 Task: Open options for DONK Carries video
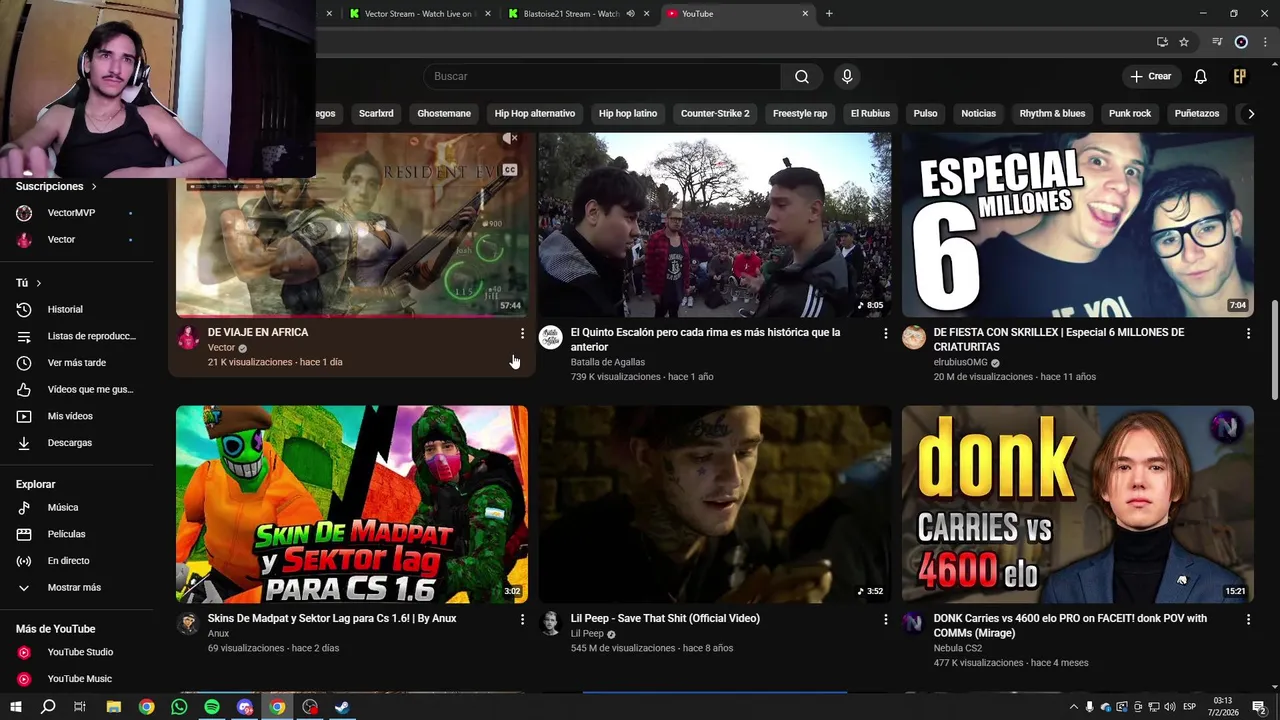(x=1248, y=620)
